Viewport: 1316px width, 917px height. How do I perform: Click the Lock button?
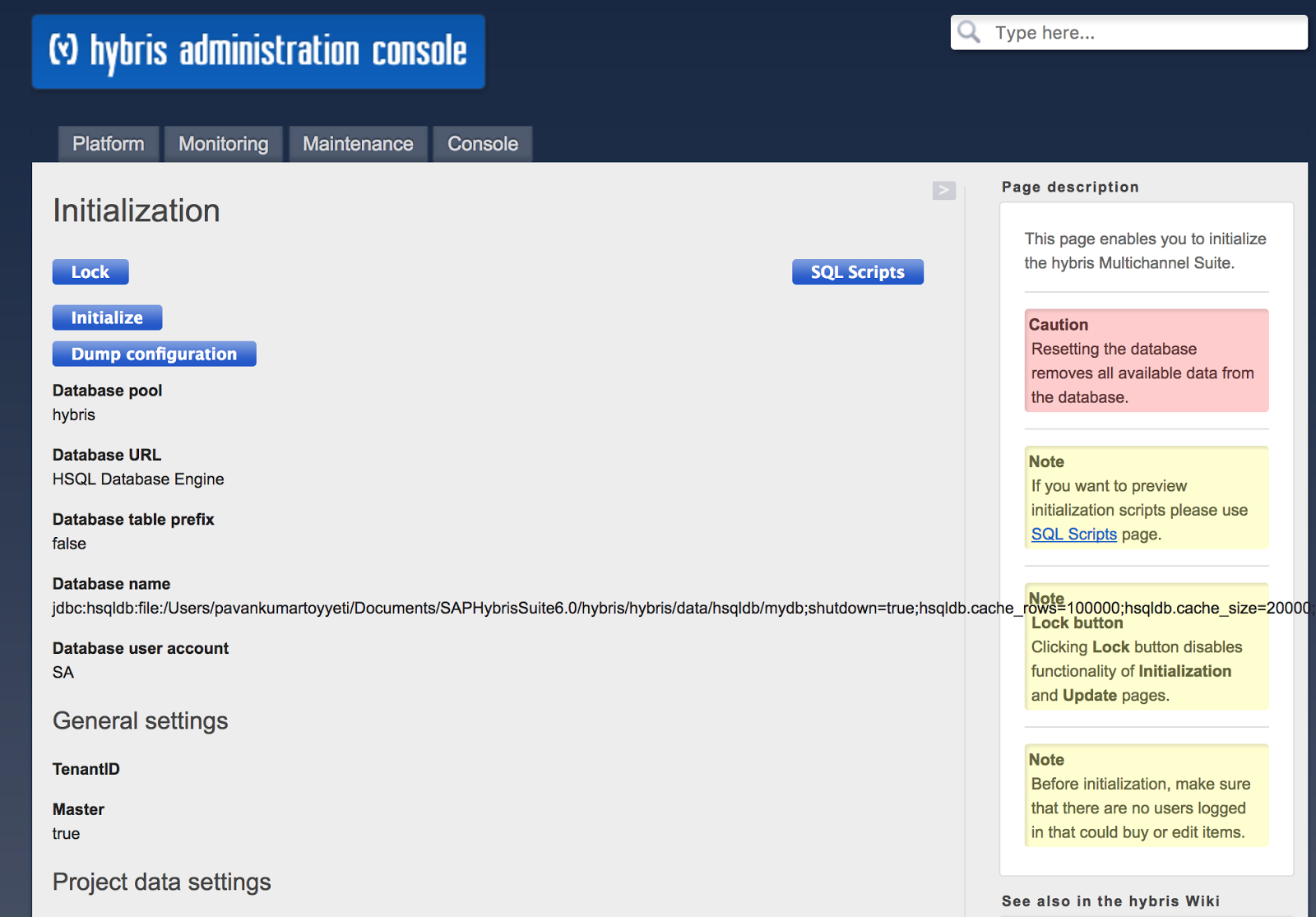90,271
